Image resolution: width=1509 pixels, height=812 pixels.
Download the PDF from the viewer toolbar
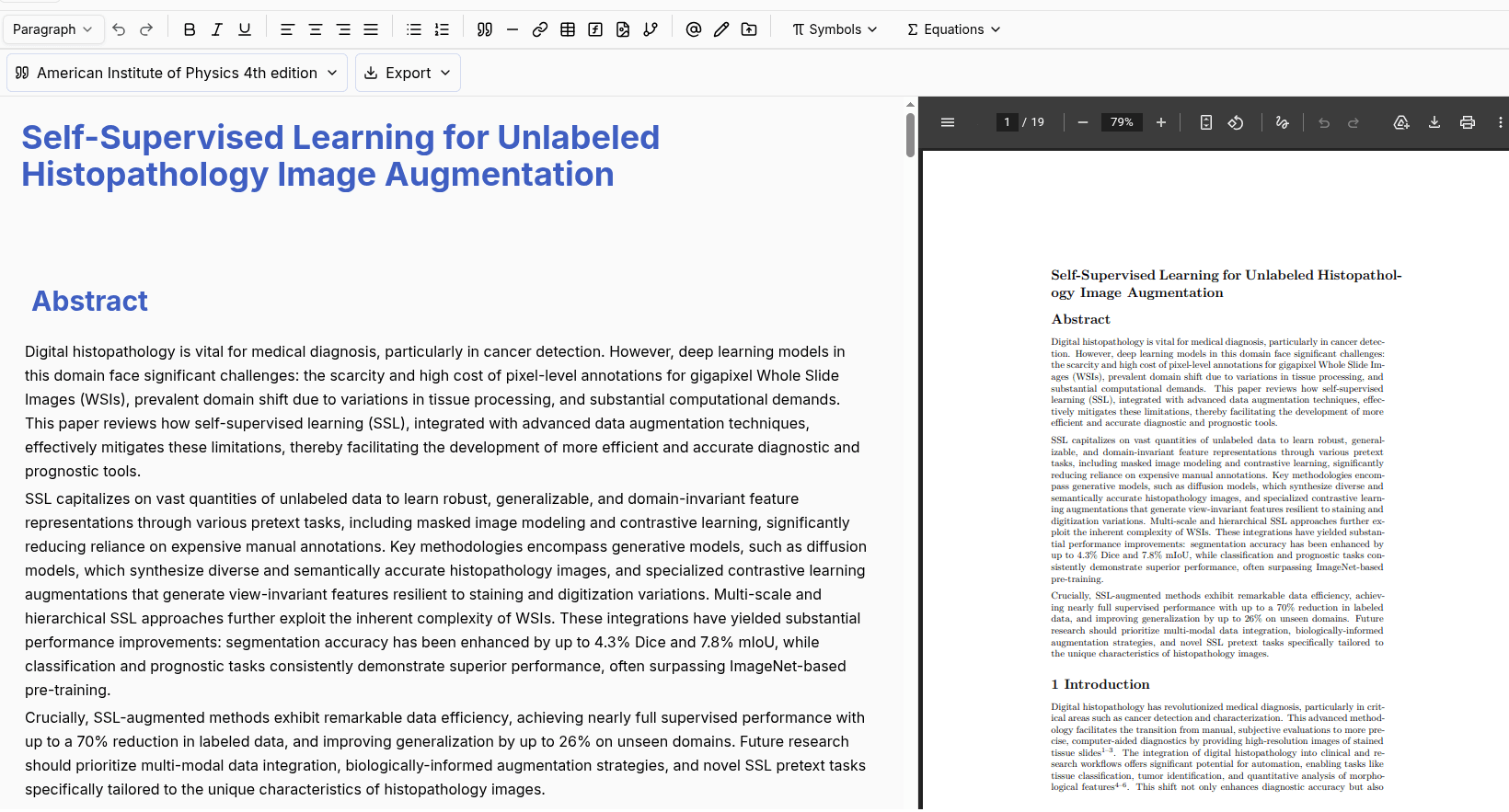point(1434,122)
